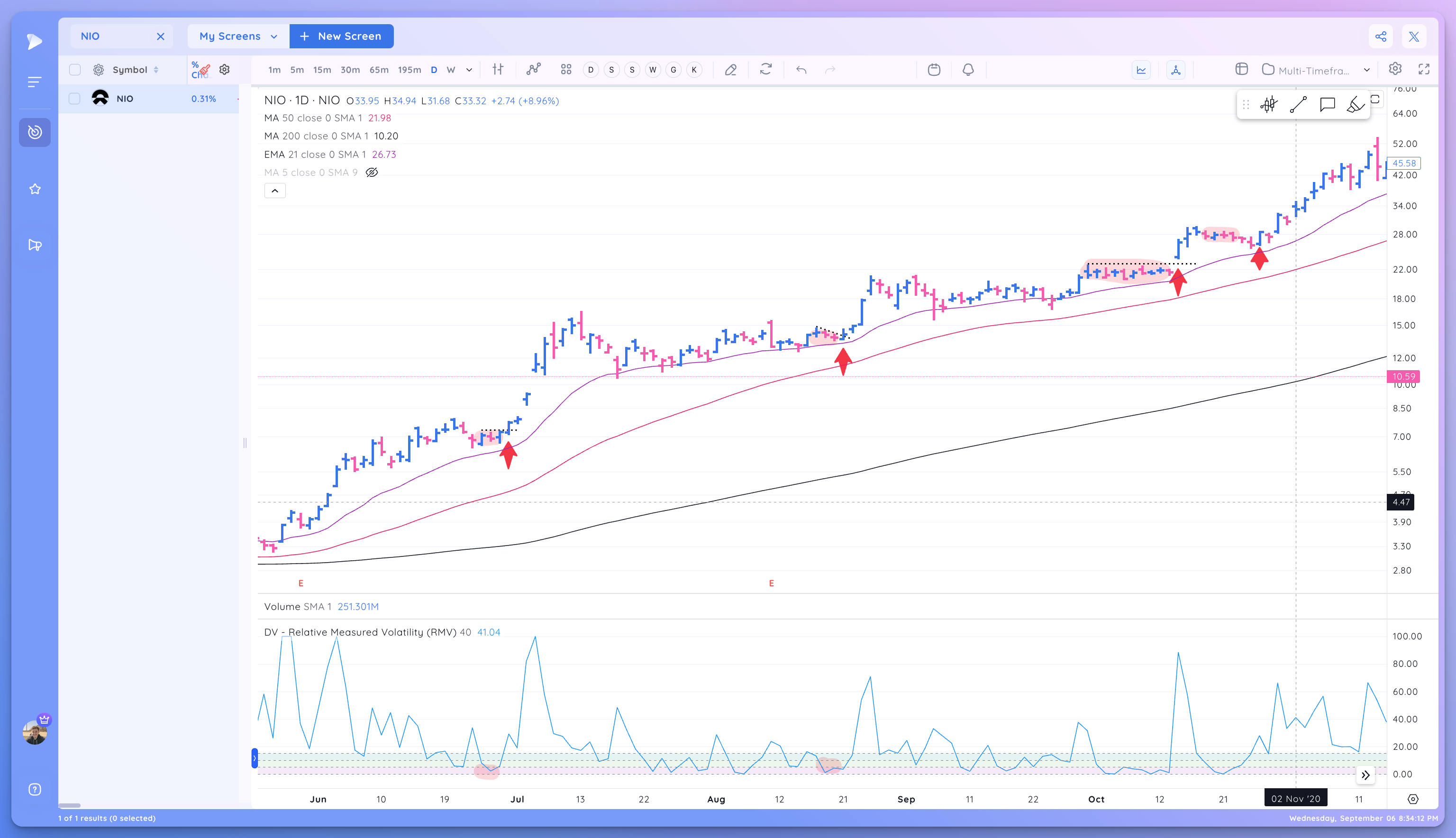Expand chart to fullscreen
1456x838 pixels.
(1425, 69)
